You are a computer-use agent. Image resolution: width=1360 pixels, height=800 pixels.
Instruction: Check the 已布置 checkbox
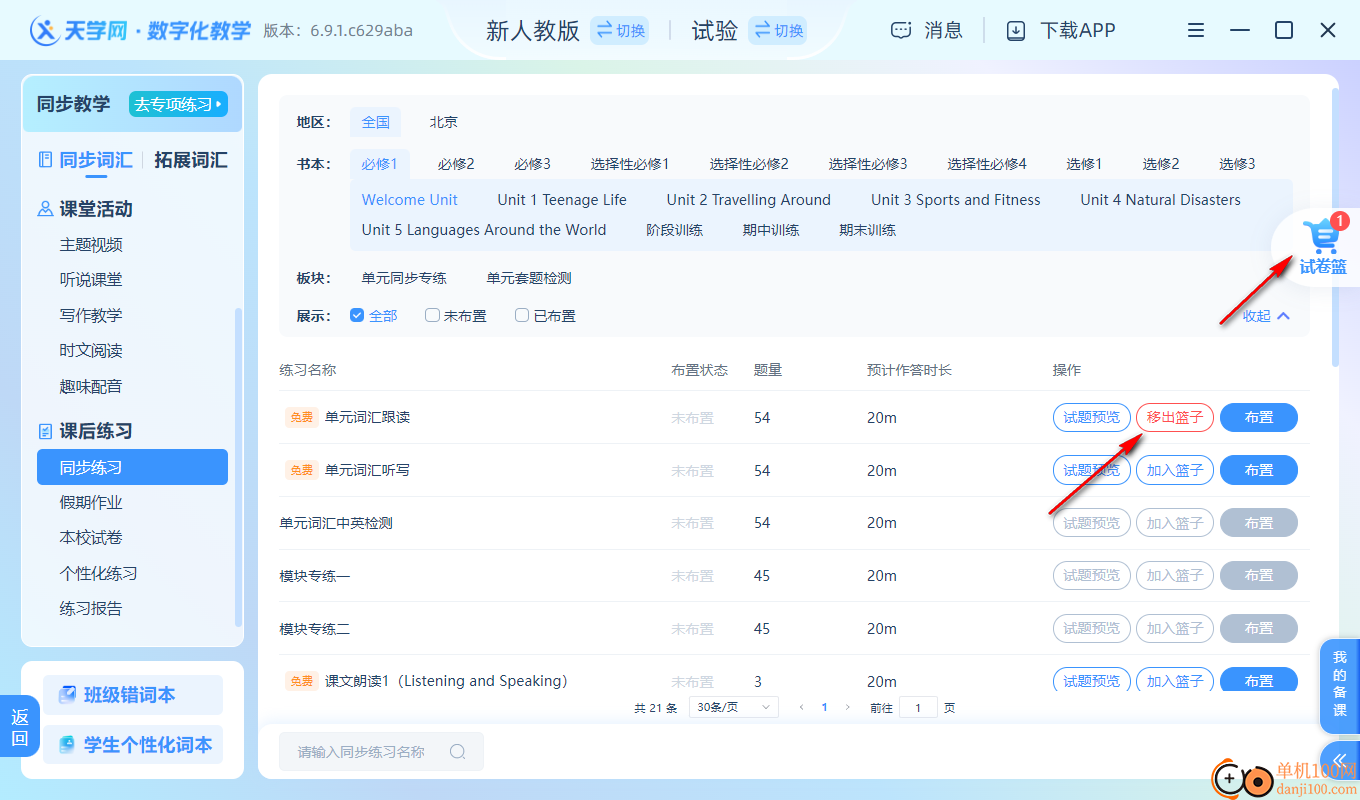pos(522,315)
